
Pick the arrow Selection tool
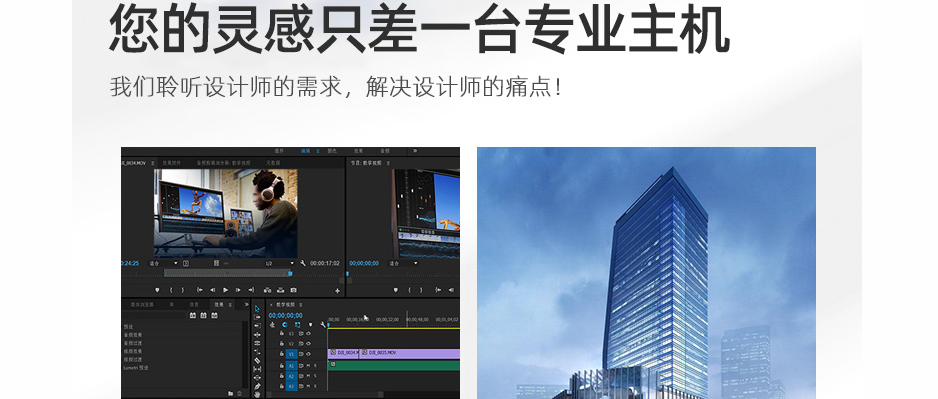point(257,309)
